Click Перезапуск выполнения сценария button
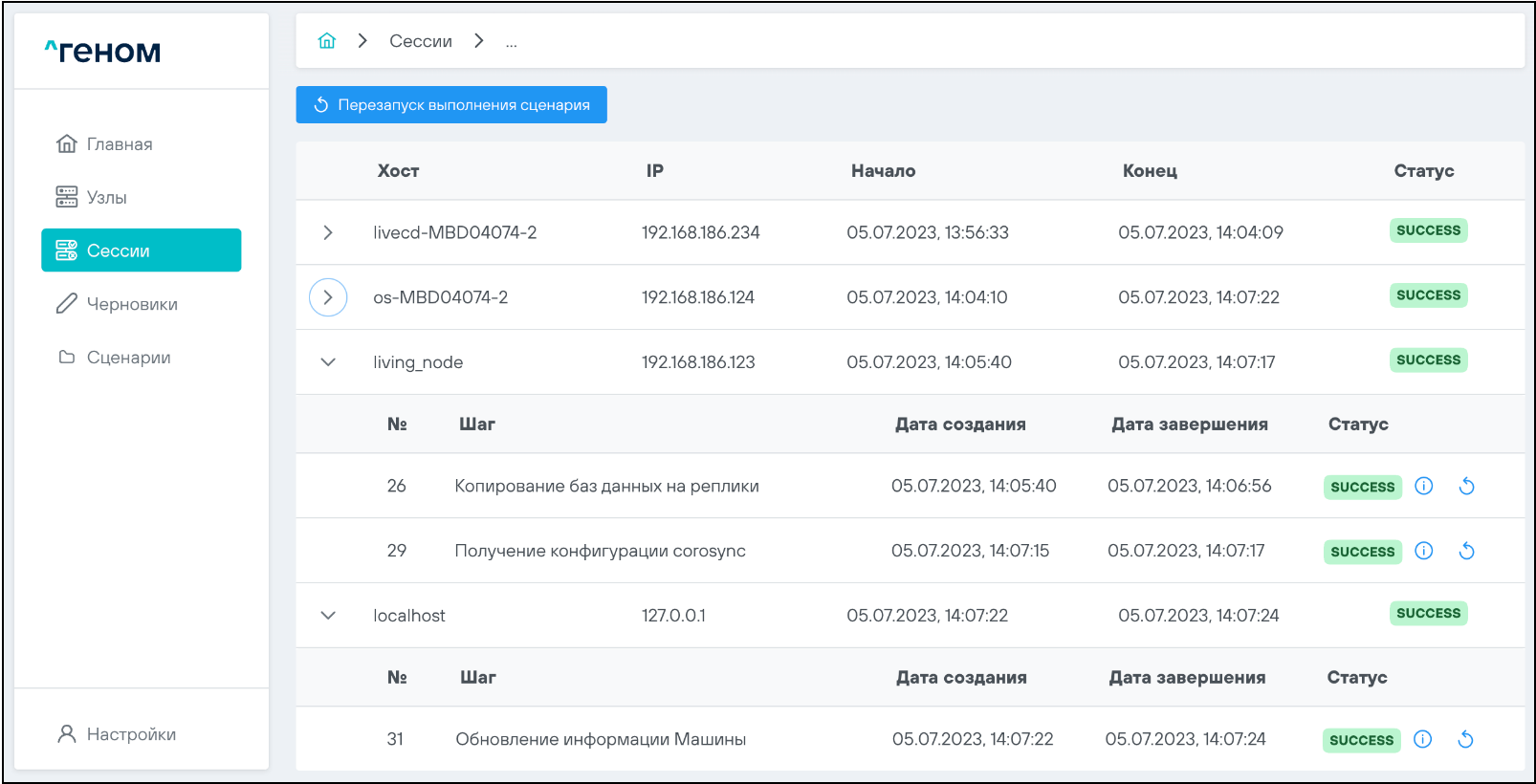The height and width of the screenshot is (784, 1536). 451,105
